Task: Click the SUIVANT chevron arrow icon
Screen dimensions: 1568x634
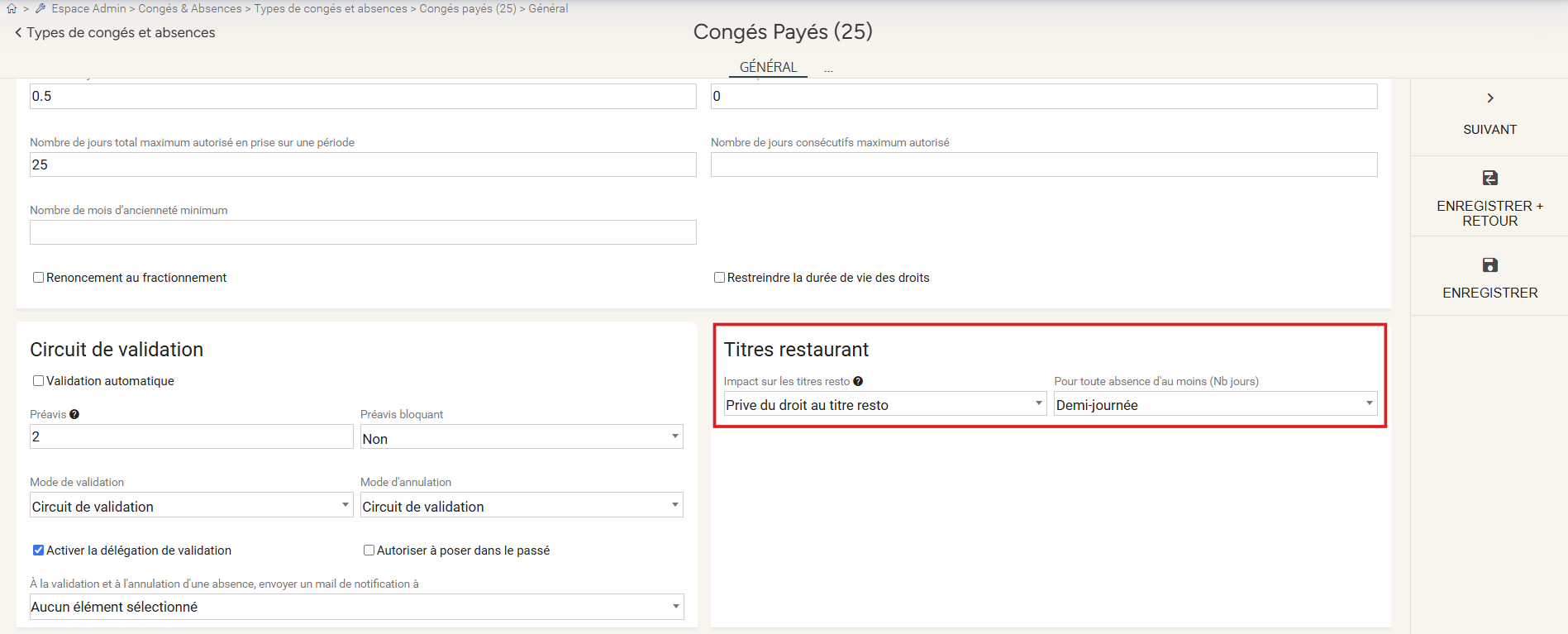Action: 1489,98
